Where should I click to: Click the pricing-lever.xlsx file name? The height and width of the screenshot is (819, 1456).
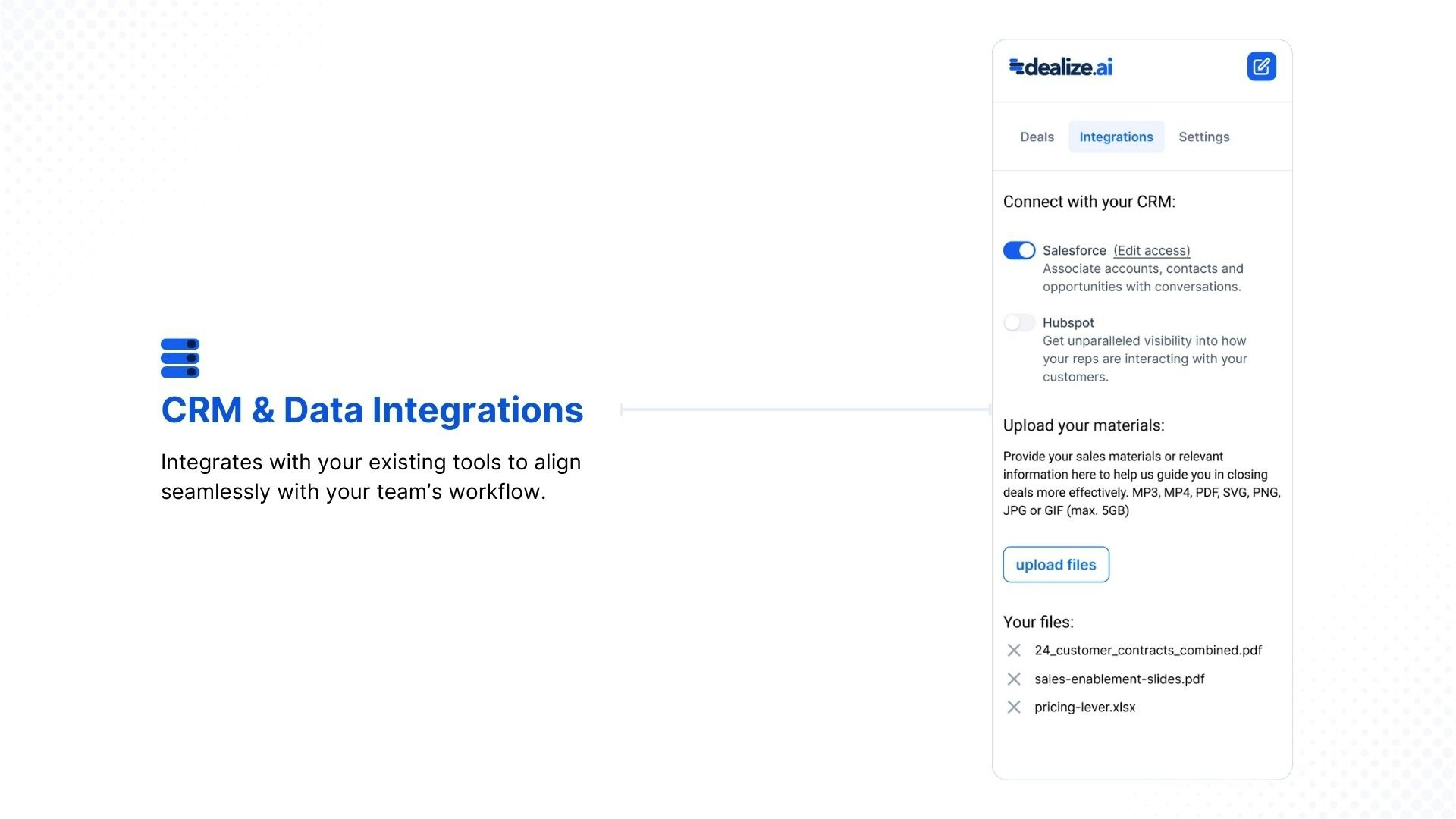[x=1084, y=708]
